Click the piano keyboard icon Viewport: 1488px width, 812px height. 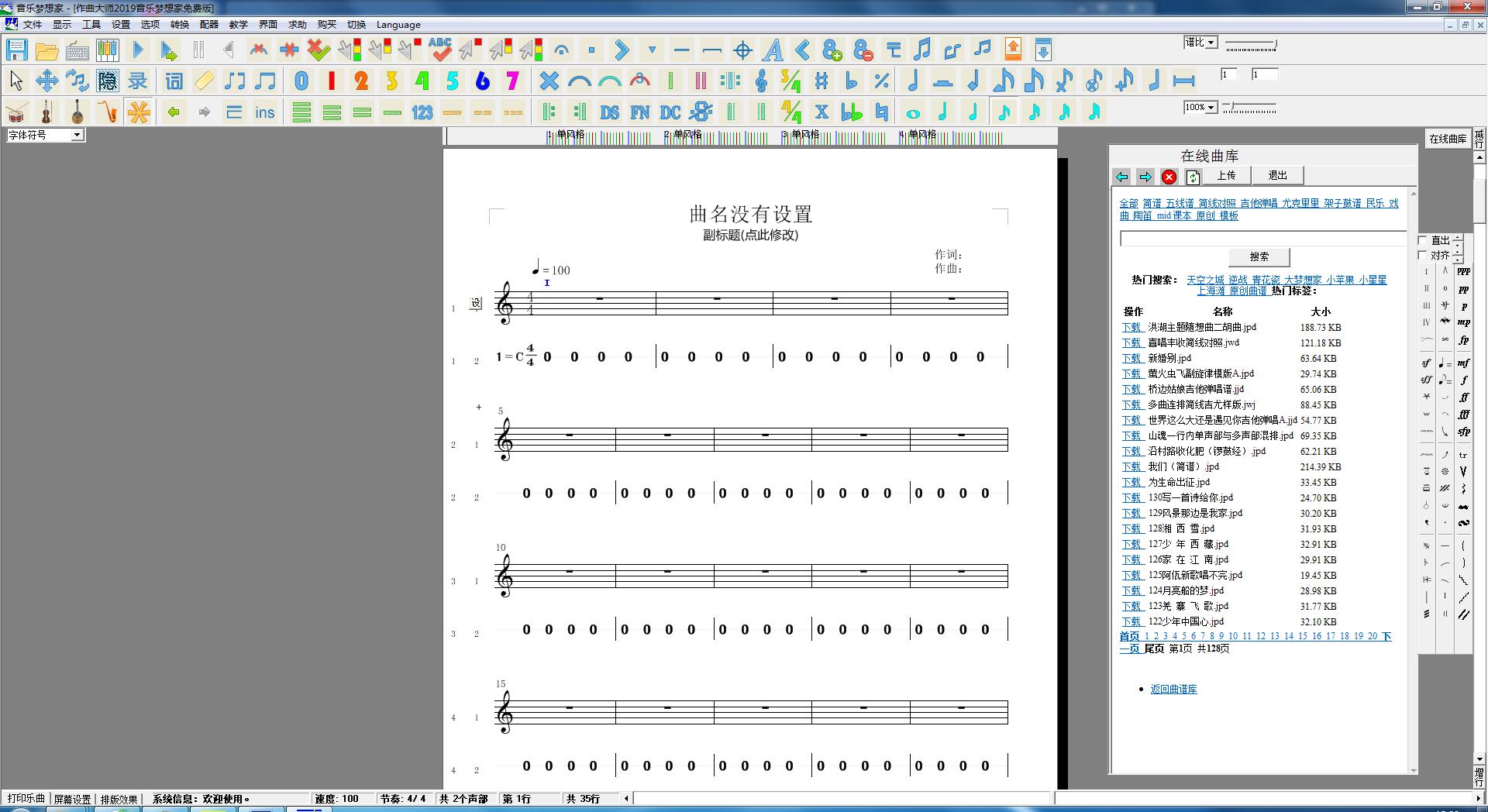(108, 50)
